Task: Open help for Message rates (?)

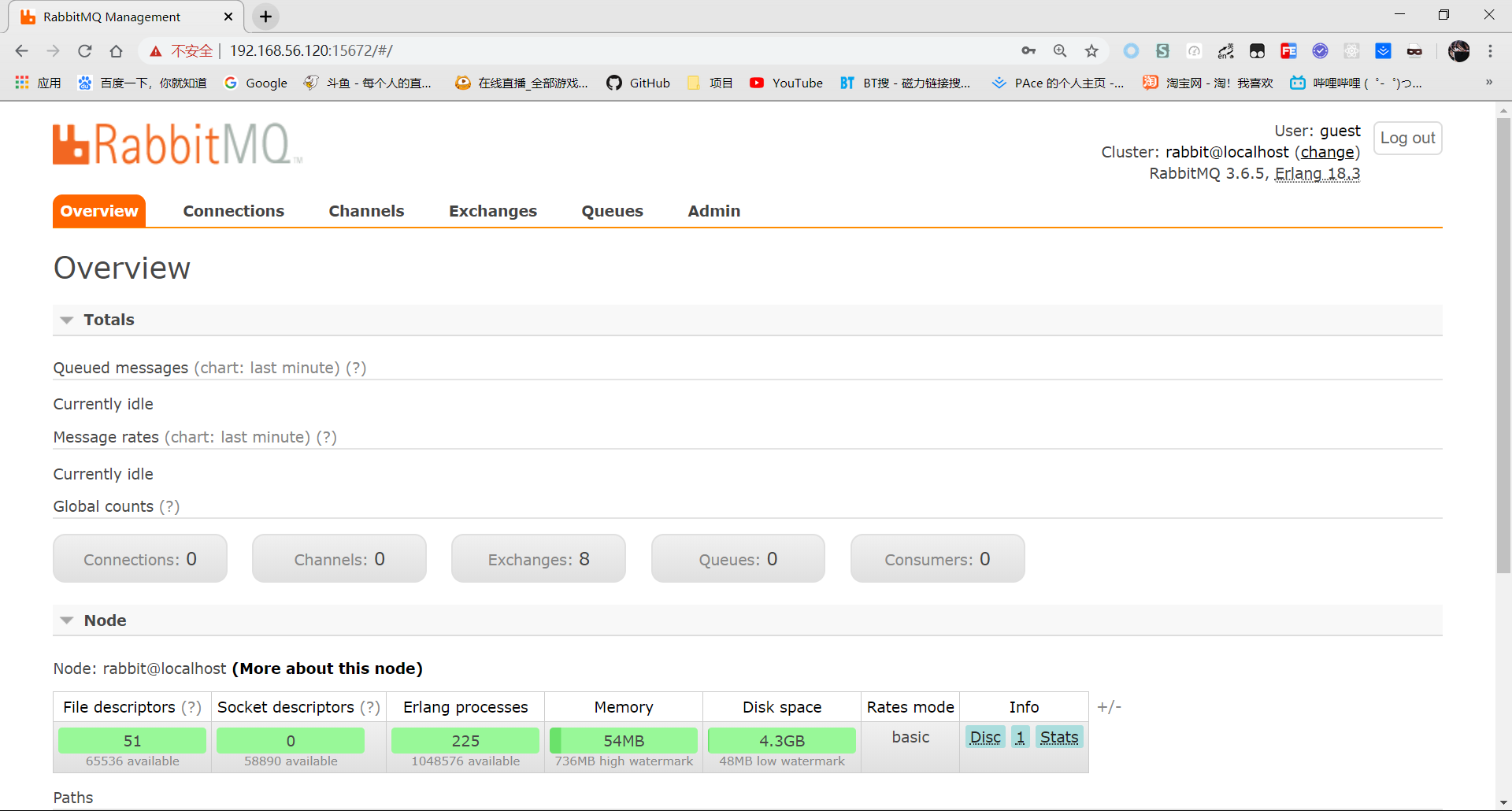Action: pyautogui.click(x=326, y=437)
